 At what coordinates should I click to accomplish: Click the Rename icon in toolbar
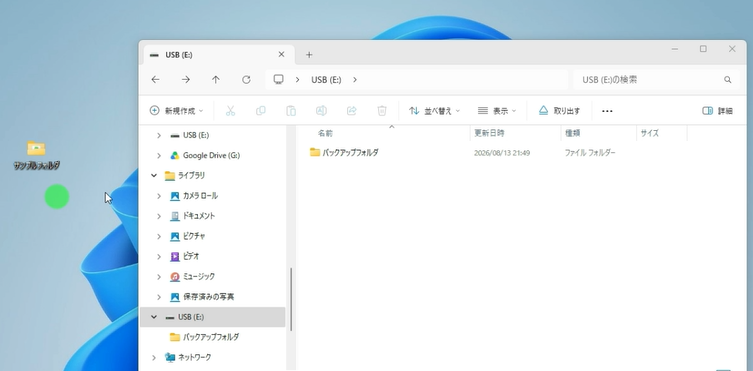pyautogui.click(x=321, y=111)
